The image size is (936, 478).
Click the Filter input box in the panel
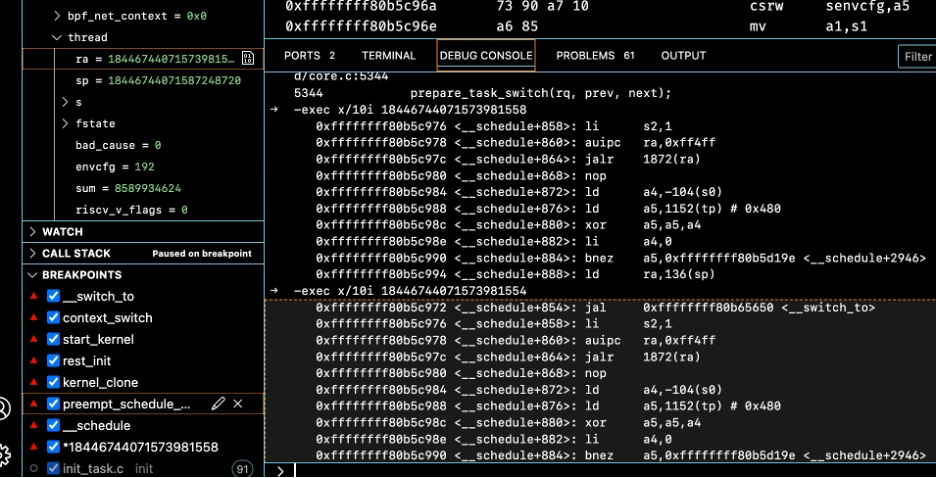click(x=916, y=57)
